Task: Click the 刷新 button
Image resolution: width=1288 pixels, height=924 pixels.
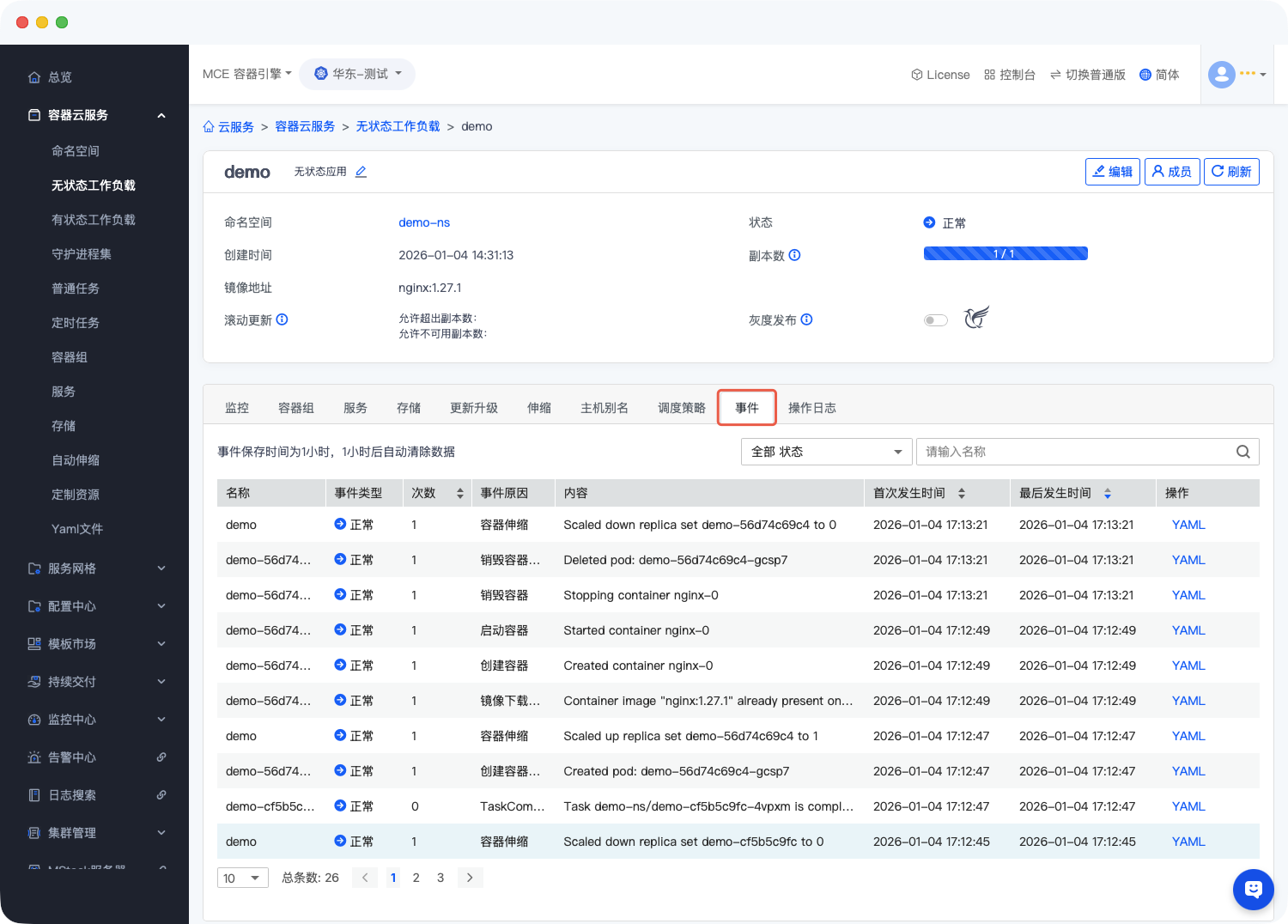Action: click(x=1230, y=172)
